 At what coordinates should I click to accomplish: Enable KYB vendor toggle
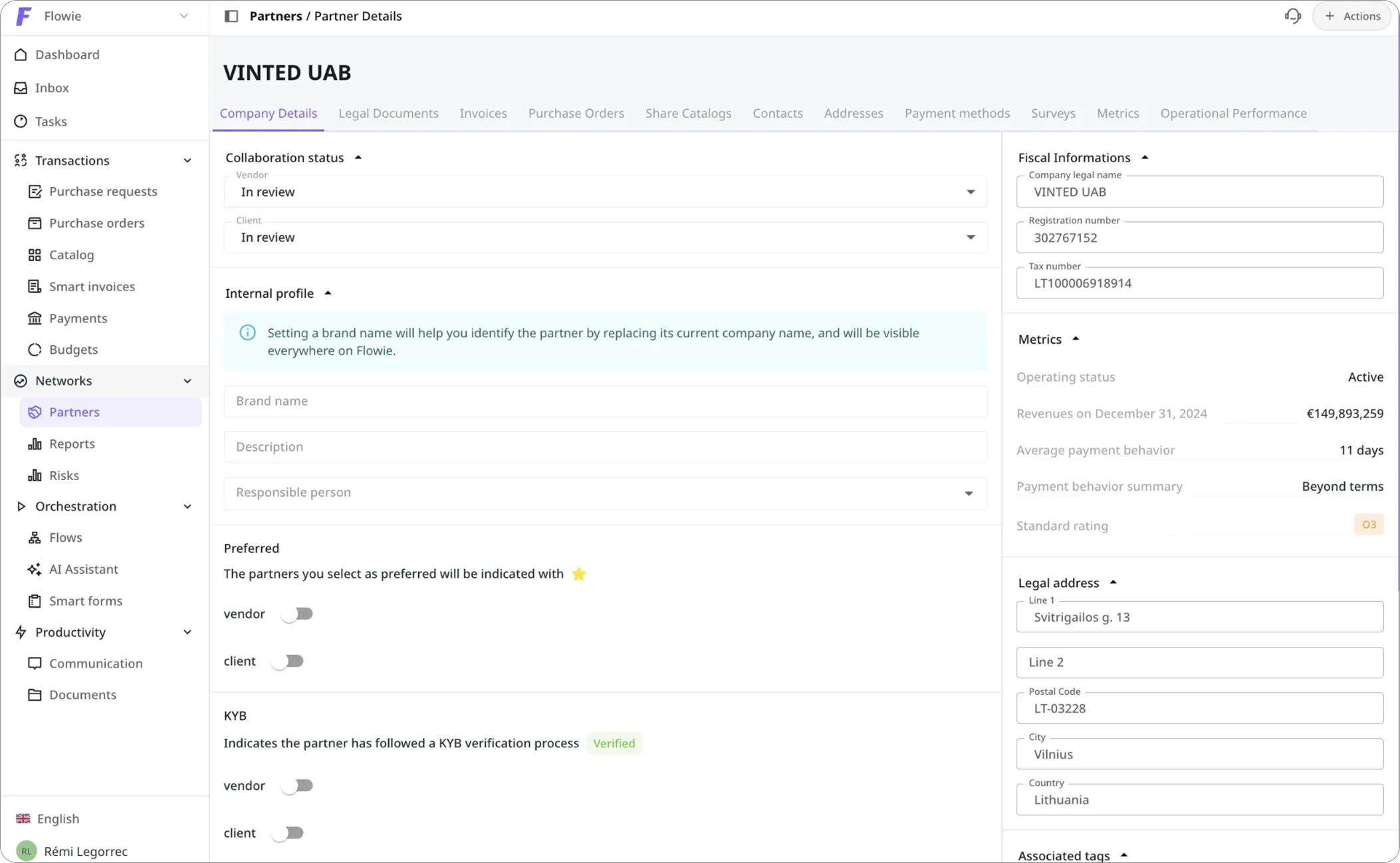point(296,786)
